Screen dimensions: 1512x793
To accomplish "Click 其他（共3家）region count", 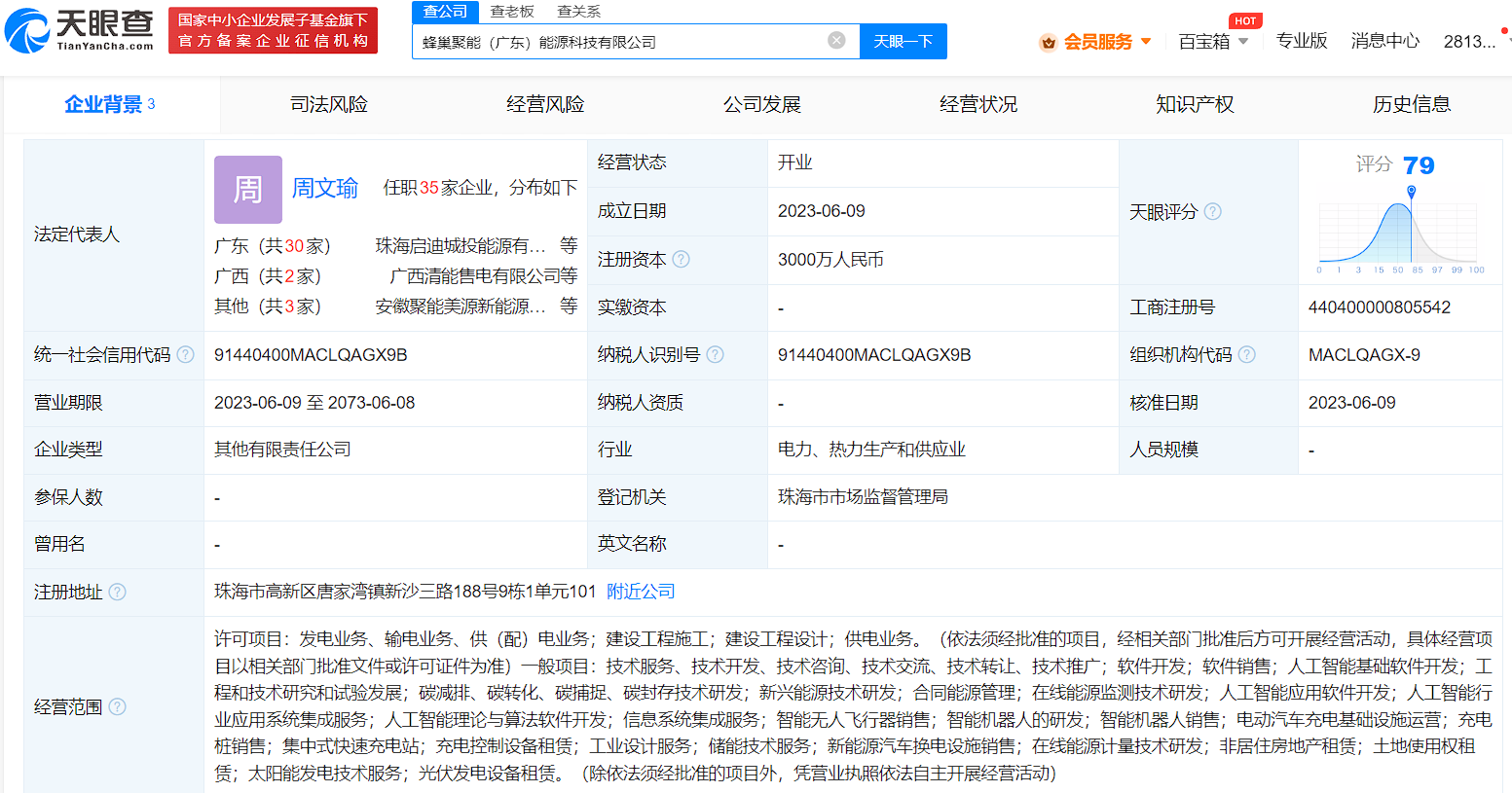I will 268,306.
